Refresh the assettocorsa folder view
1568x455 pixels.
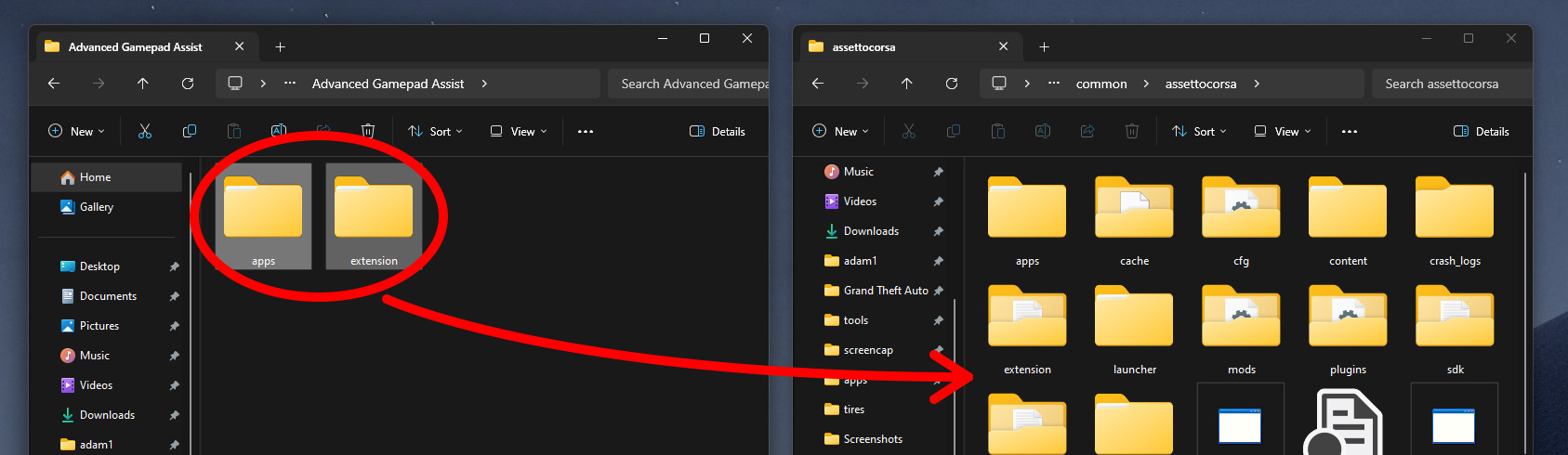point(952,84)
